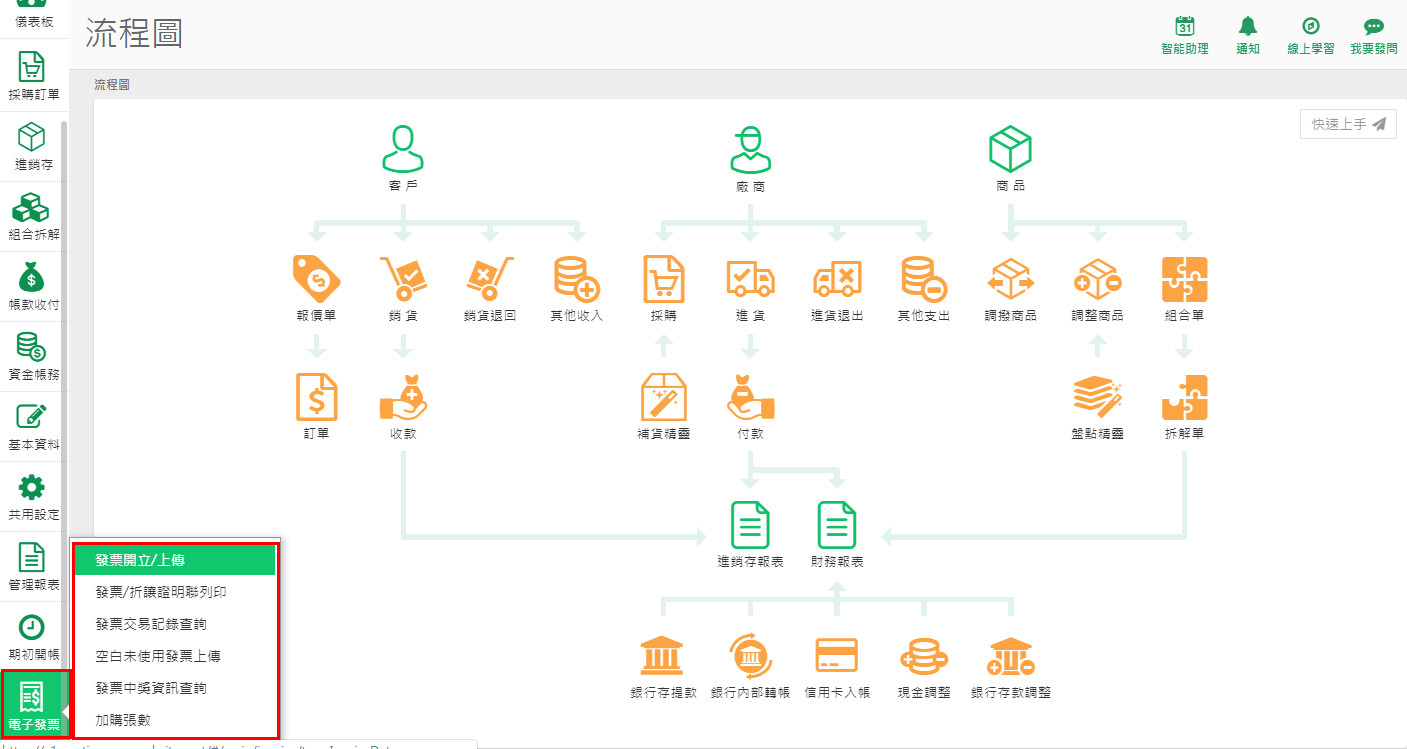Open the 銷貨退回 sales return icon
This screenshot has height=749, width=1407.
click(x=490, y=279)
